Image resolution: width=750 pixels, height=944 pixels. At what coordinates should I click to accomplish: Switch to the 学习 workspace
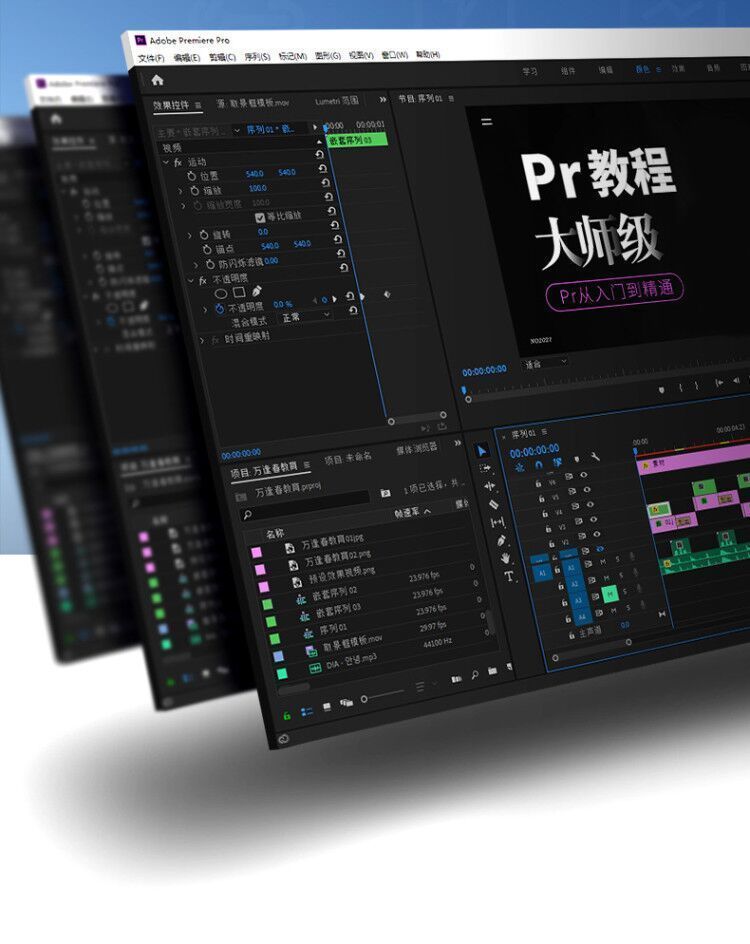(x=530, y=71)
